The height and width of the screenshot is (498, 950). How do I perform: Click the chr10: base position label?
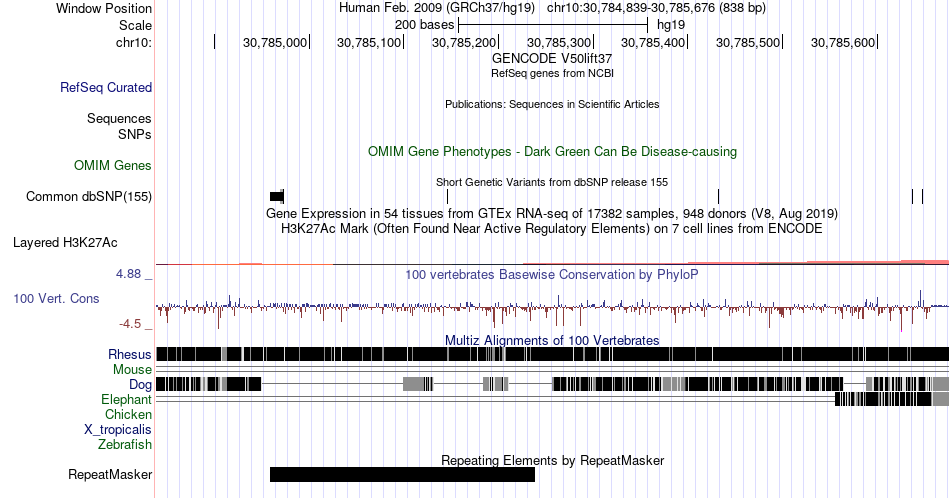point(134,42)
